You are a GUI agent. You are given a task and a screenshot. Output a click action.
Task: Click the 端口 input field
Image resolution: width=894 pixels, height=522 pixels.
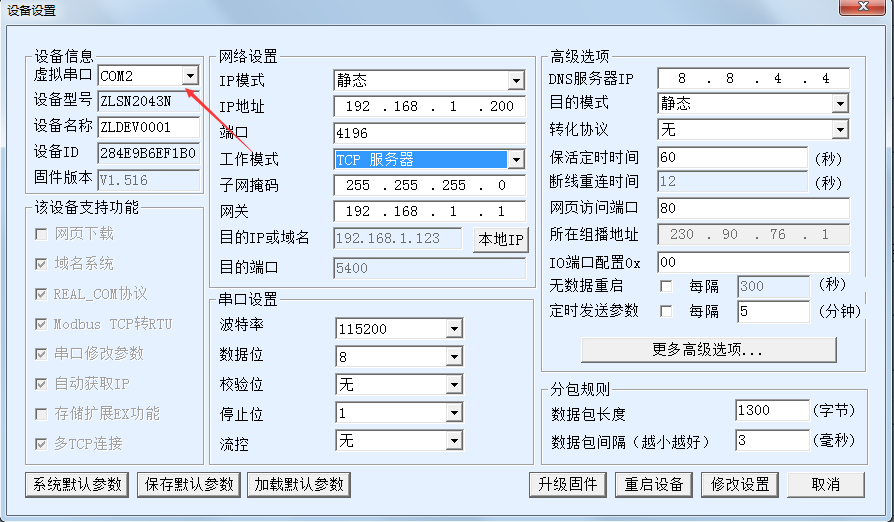[x=429, y=133]
